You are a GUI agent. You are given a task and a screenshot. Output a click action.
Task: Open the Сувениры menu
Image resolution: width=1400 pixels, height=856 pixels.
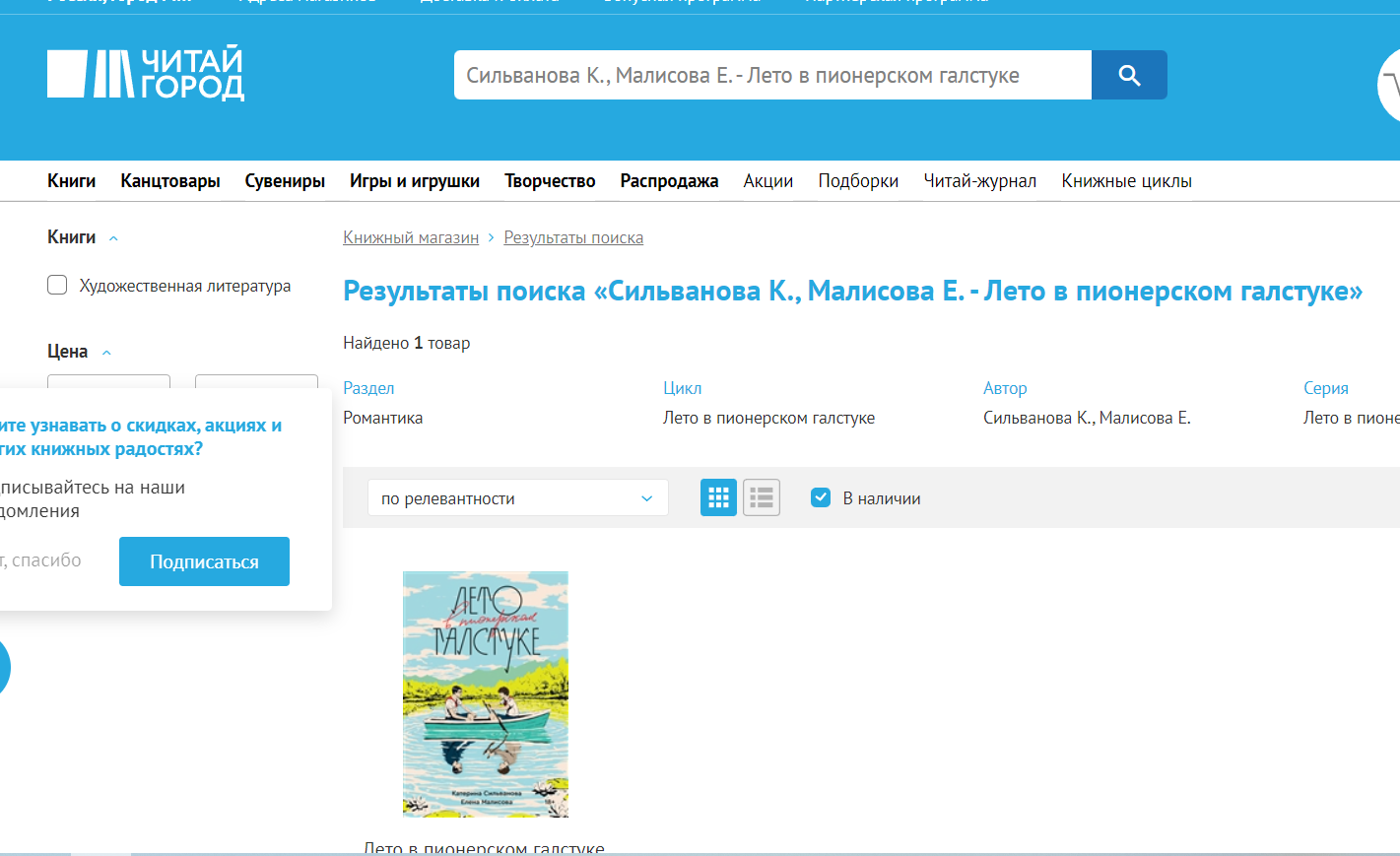(285, 181)
